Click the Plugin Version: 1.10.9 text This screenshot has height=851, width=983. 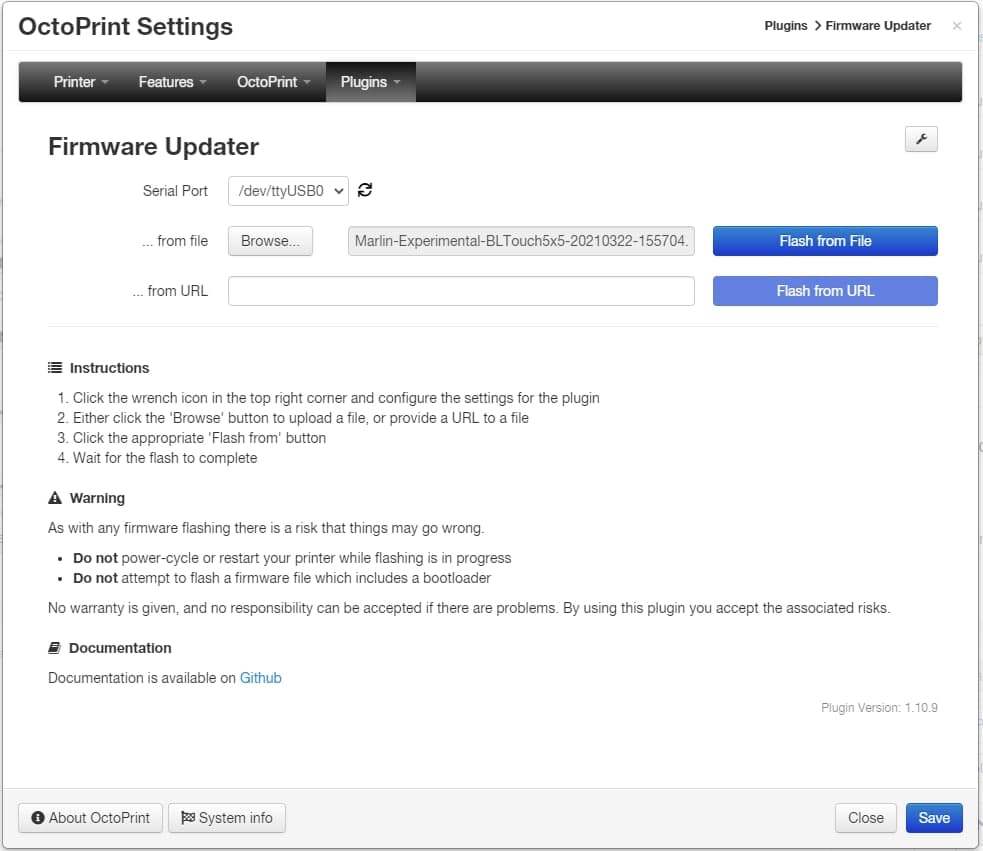(x=879, y=707)
